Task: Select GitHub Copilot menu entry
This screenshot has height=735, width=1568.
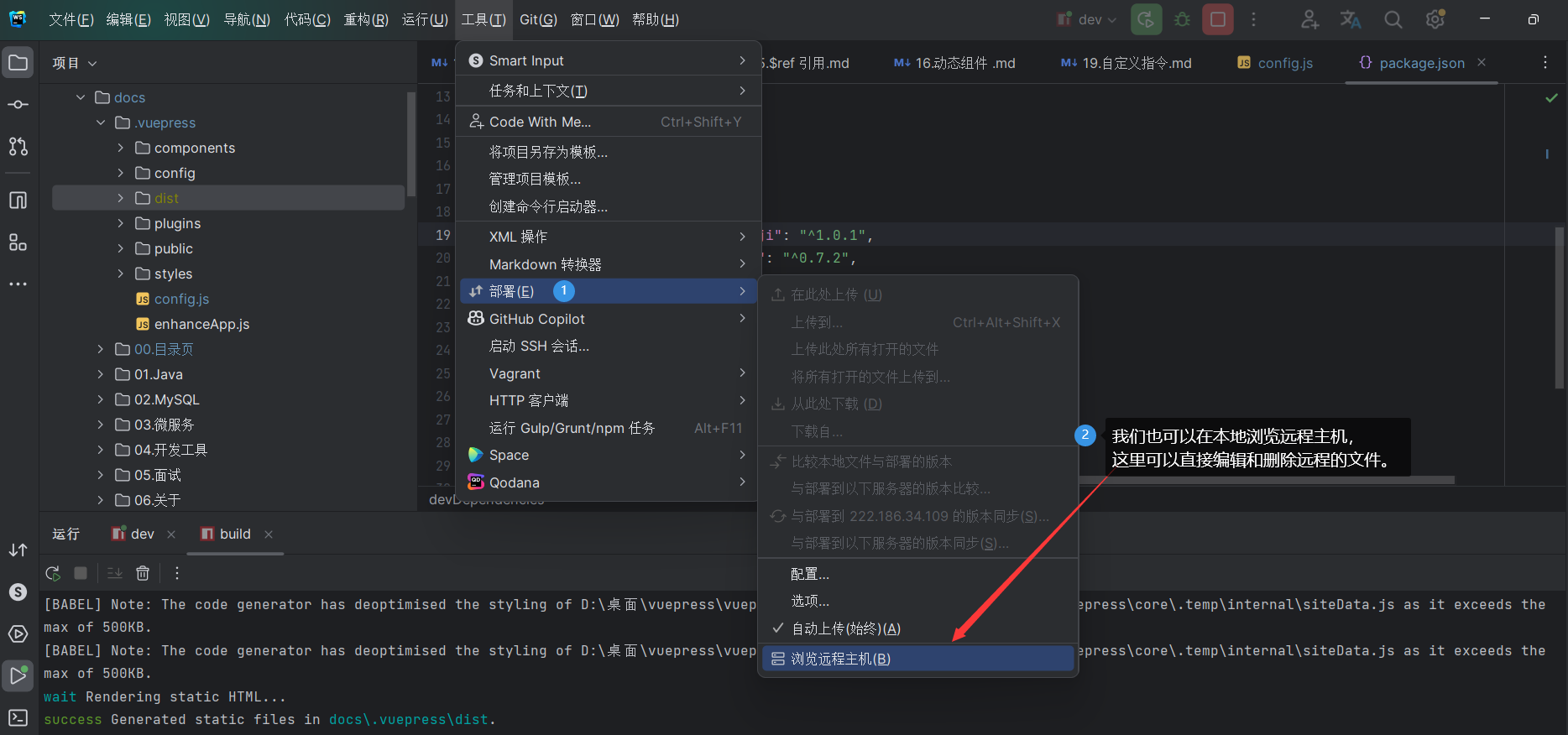Action: pyautogui.click(x=608, y=319)
